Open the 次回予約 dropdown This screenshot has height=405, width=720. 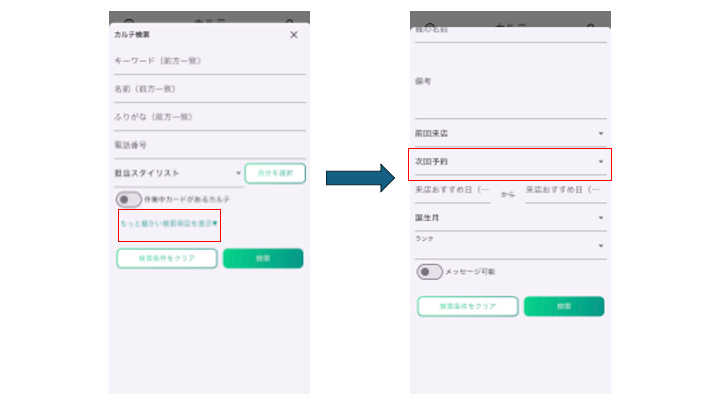tap(510, 162)
